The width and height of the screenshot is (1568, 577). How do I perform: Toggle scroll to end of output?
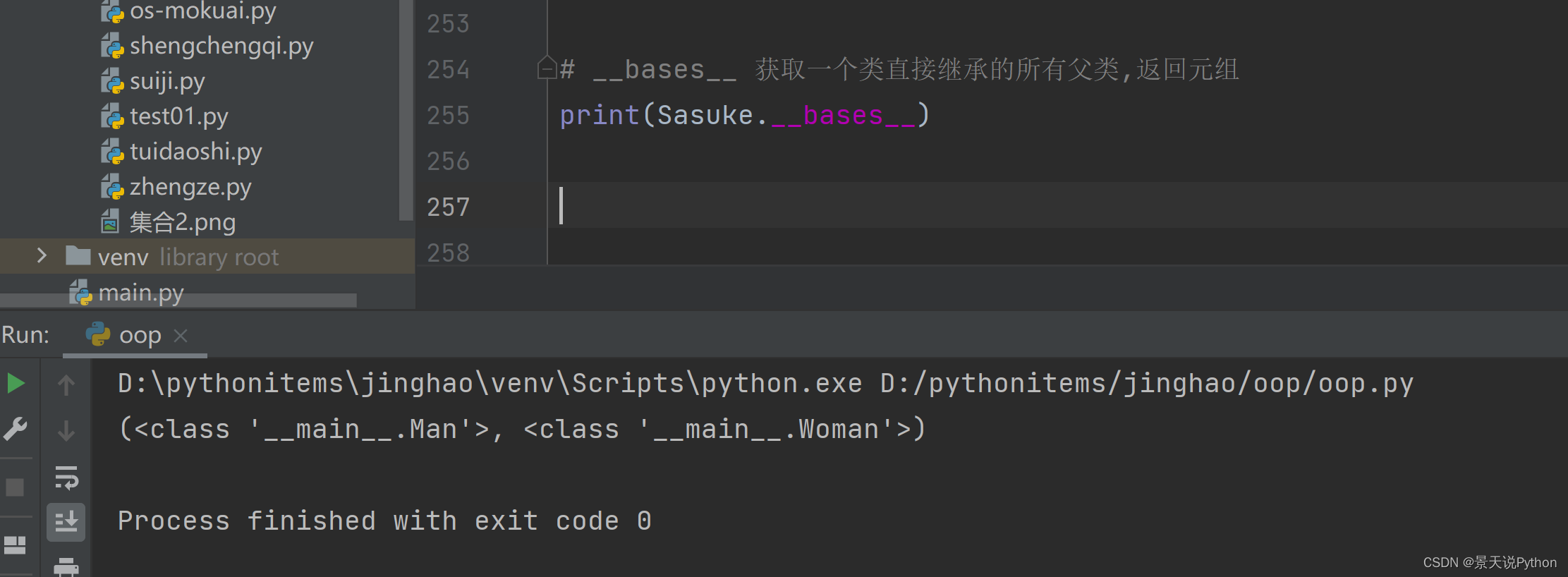66,522
